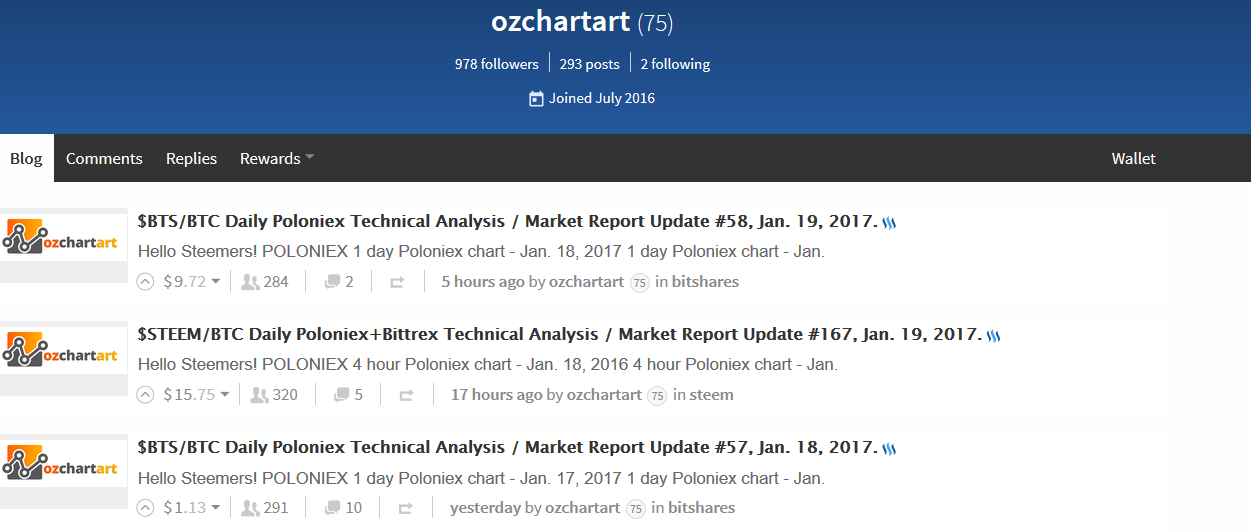Switch to the Replies tab
Viewport: 1251px width, 532px height.
click(x=191, y=159)
